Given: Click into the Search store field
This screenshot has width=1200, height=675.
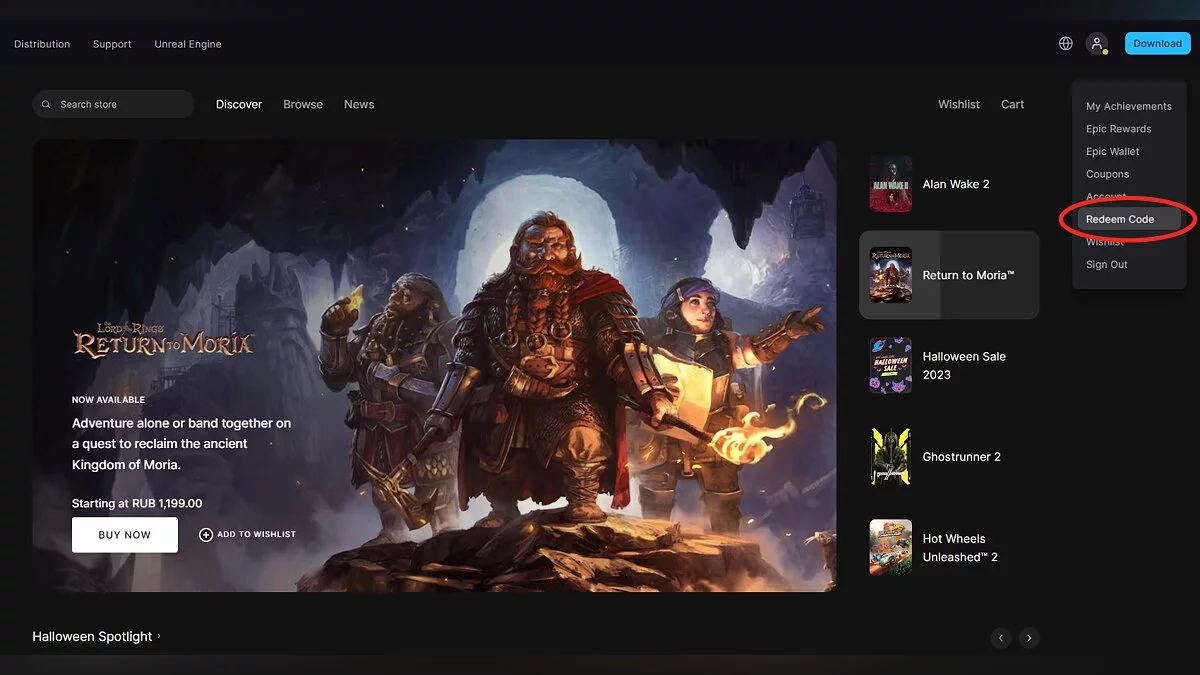Looking at the screenshot, I should pos(120,104).
